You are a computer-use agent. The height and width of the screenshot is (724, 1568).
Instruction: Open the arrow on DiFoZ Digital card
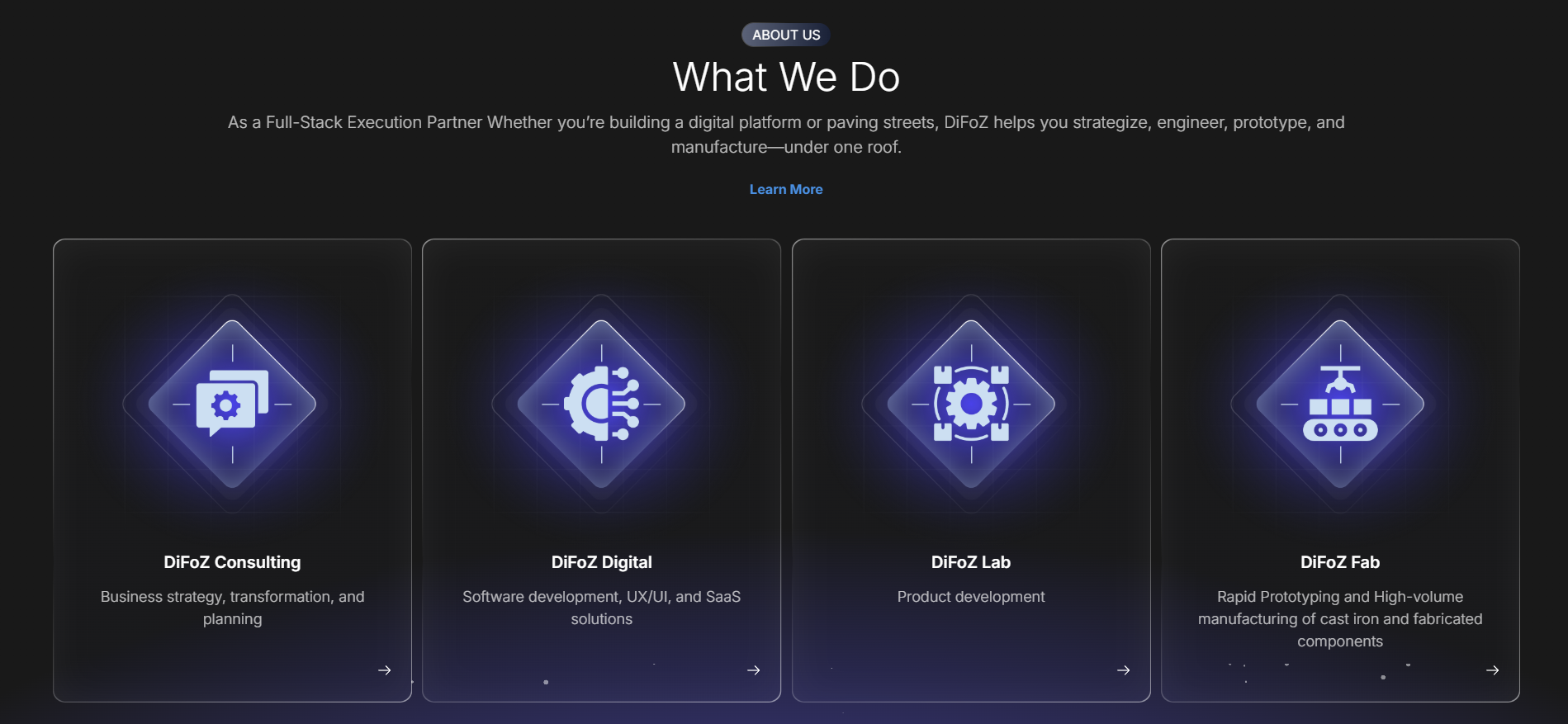pyautogui.click(x=754, y=670)
